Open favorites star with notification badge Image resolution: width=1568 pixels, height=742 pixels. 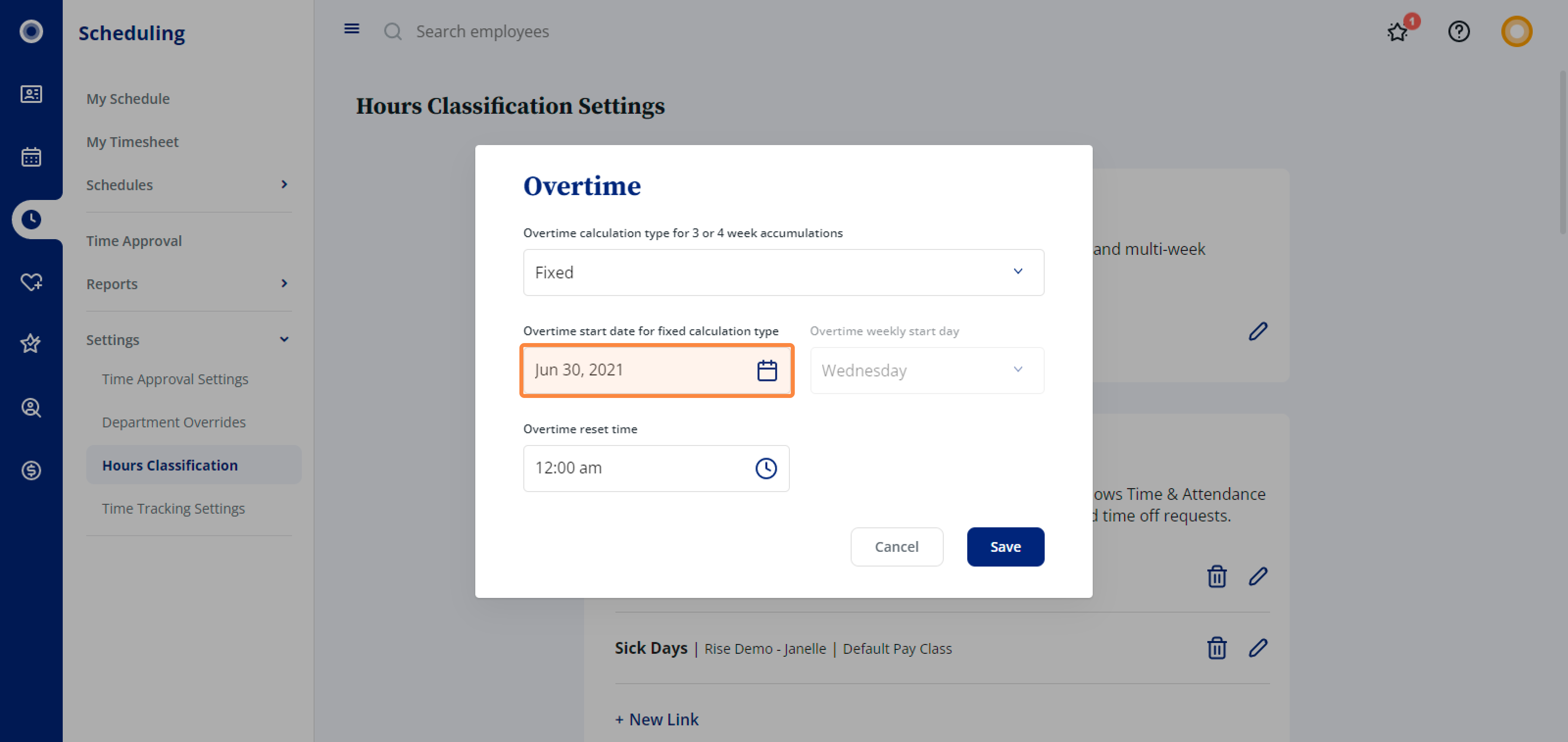1398,30
